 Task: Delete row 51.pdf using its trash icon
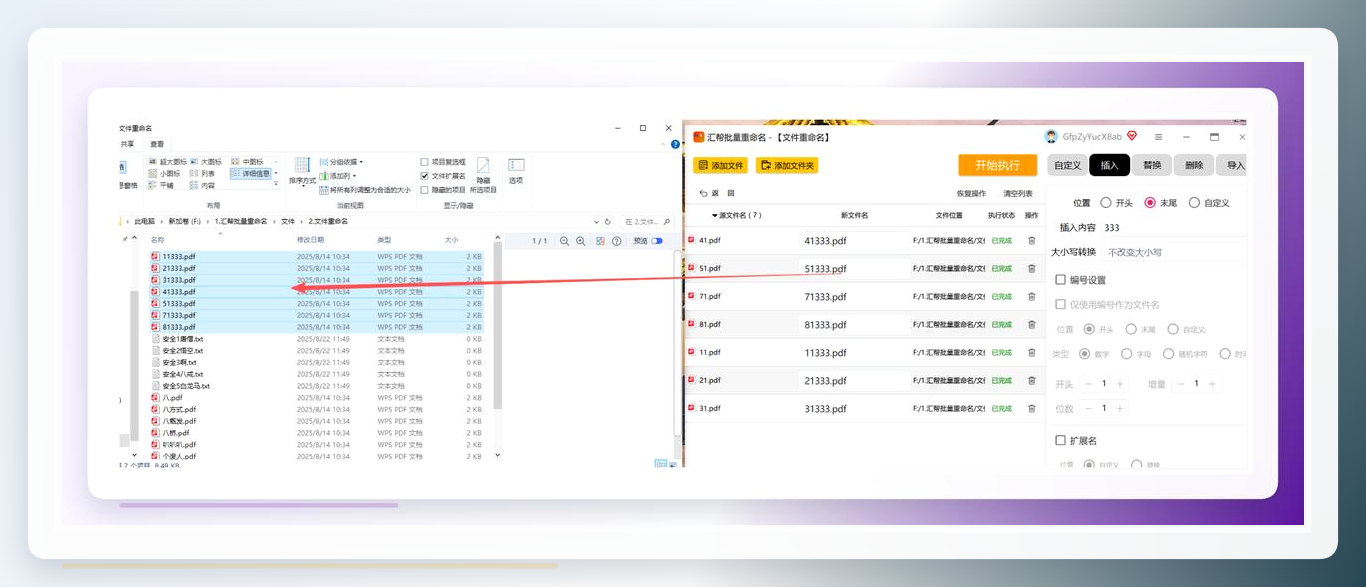point(1032,268)
